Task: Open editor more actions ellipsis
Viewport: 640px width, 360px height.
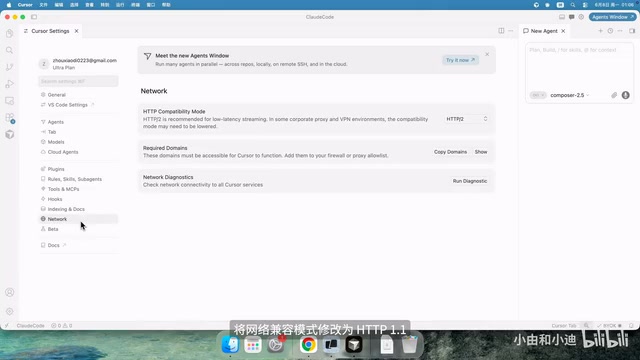Action: tap(511, 31)
